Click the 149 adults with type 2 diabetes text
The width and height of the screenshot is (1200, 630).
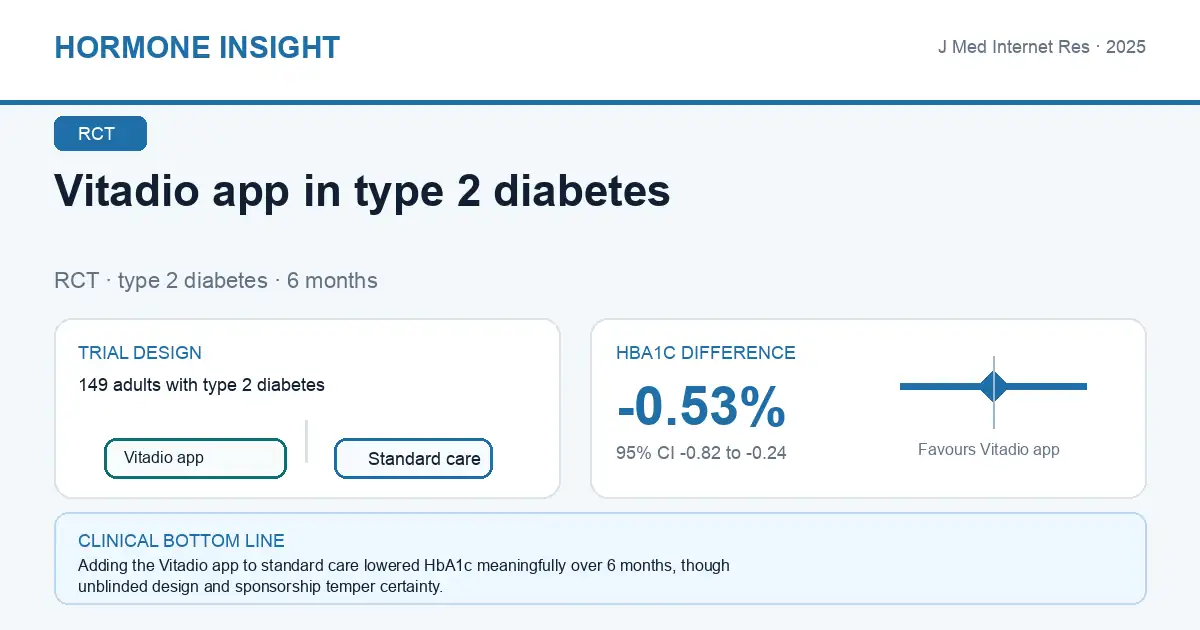[201, 385]
